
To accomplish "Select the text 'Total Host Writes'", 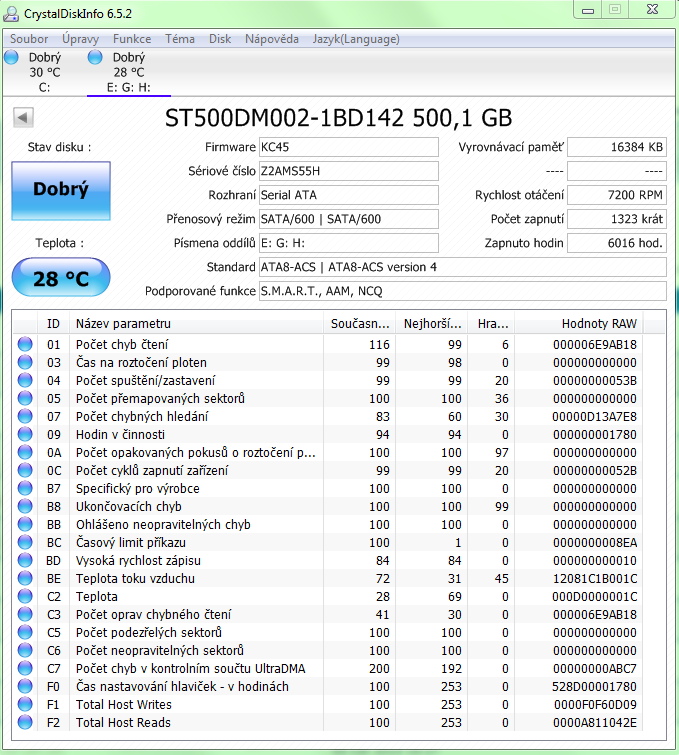I will pos(124,704).
